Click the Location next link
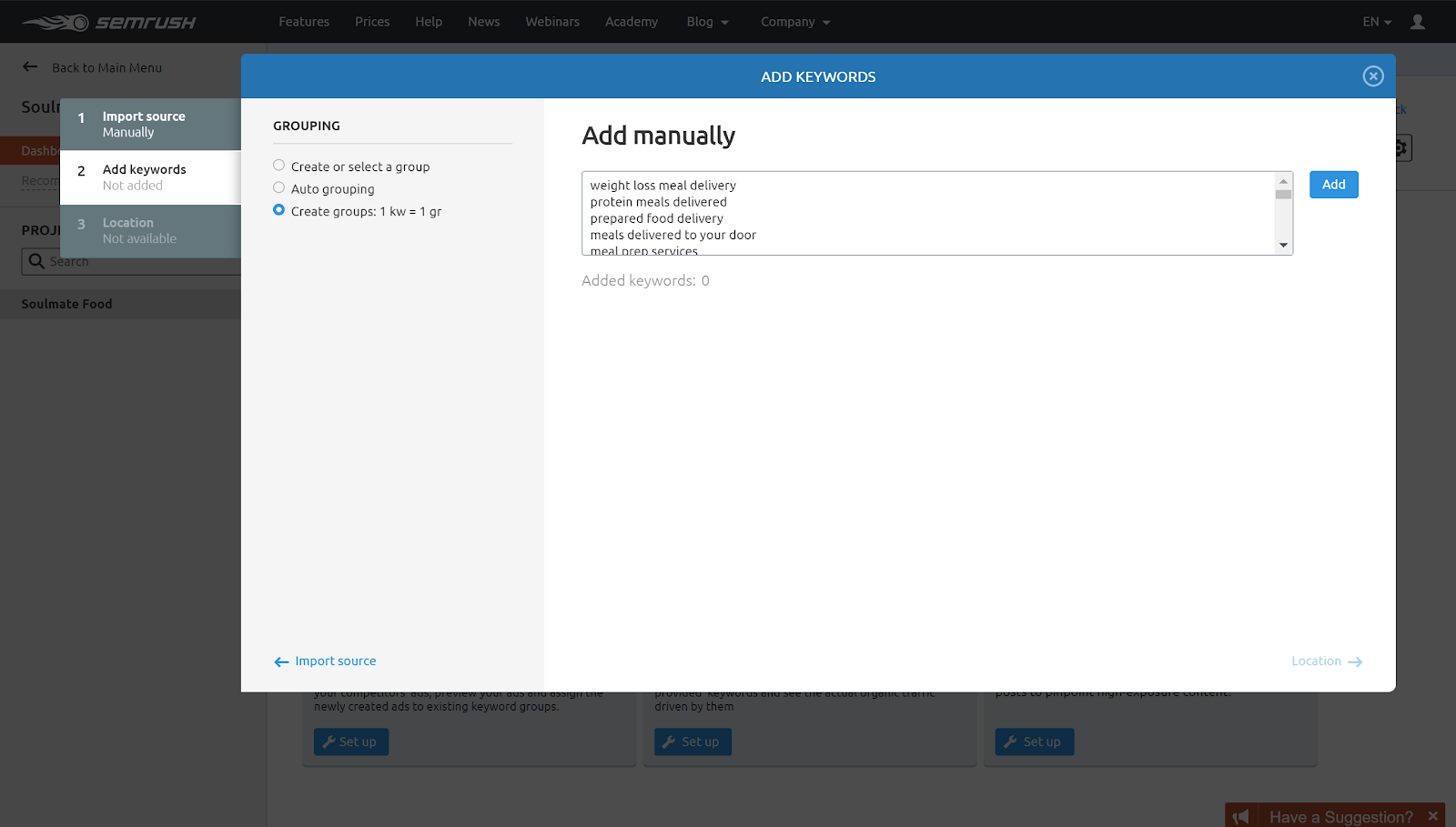The width and height of the screenshot is (1456, 827). pos(1327,661)
